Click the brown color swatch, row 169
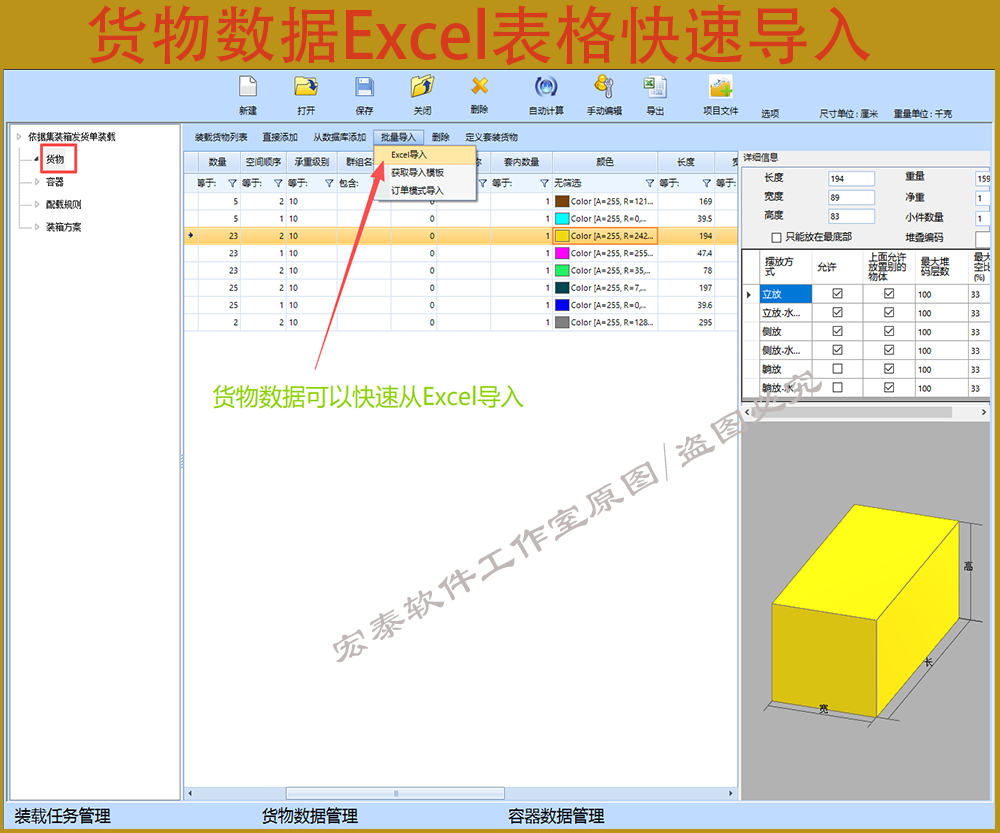Screen dimensions: 1000x833 562,201
